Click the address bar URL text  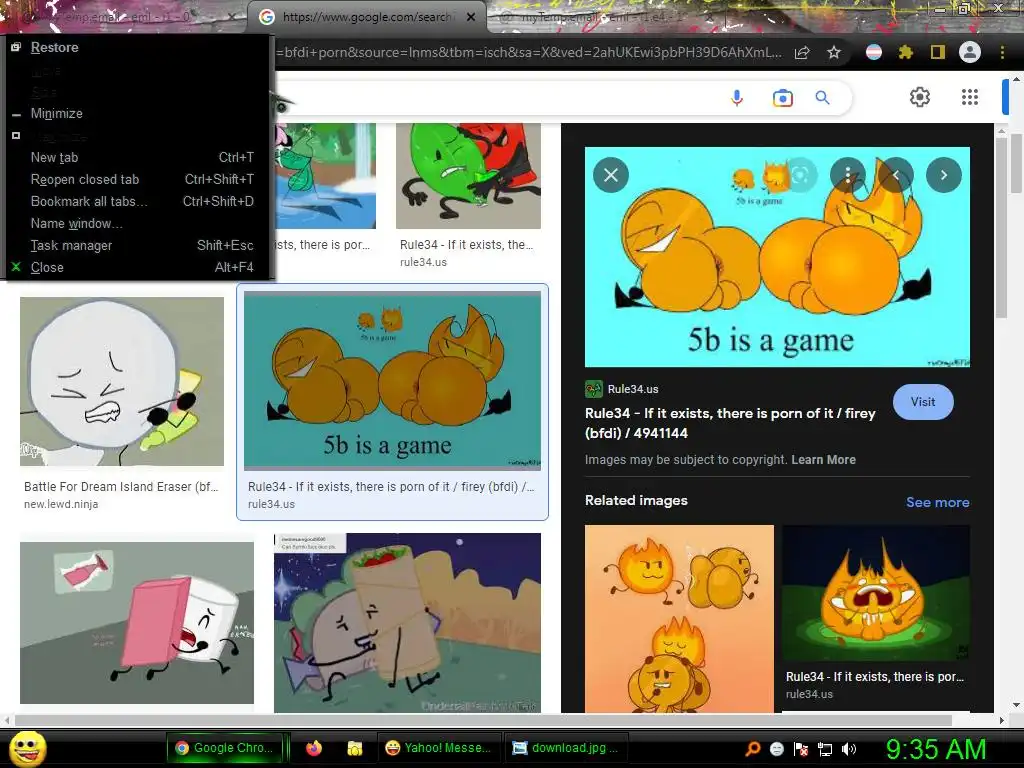coord(528,53)
